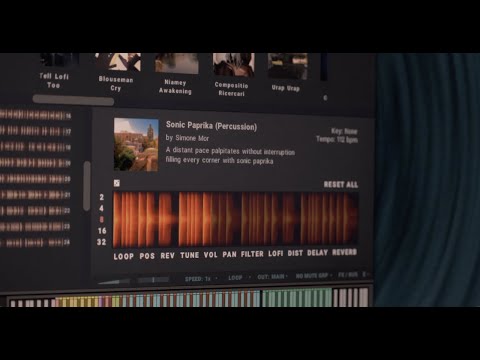Switch to the LOOP tab
This screenshot has height=360, width=480.
tap(124, 256)
